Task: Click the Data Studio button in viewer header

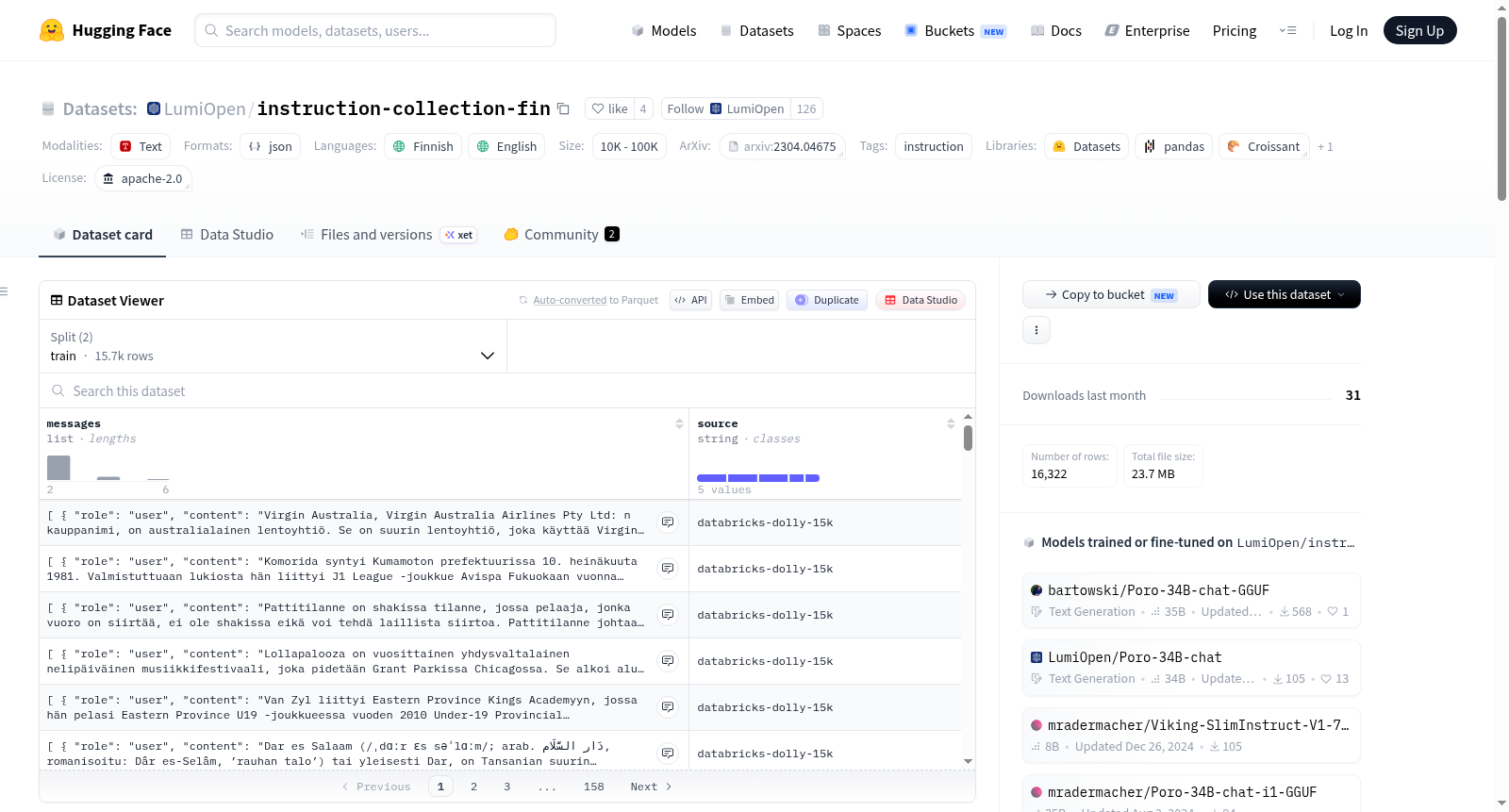Action: 920,300
